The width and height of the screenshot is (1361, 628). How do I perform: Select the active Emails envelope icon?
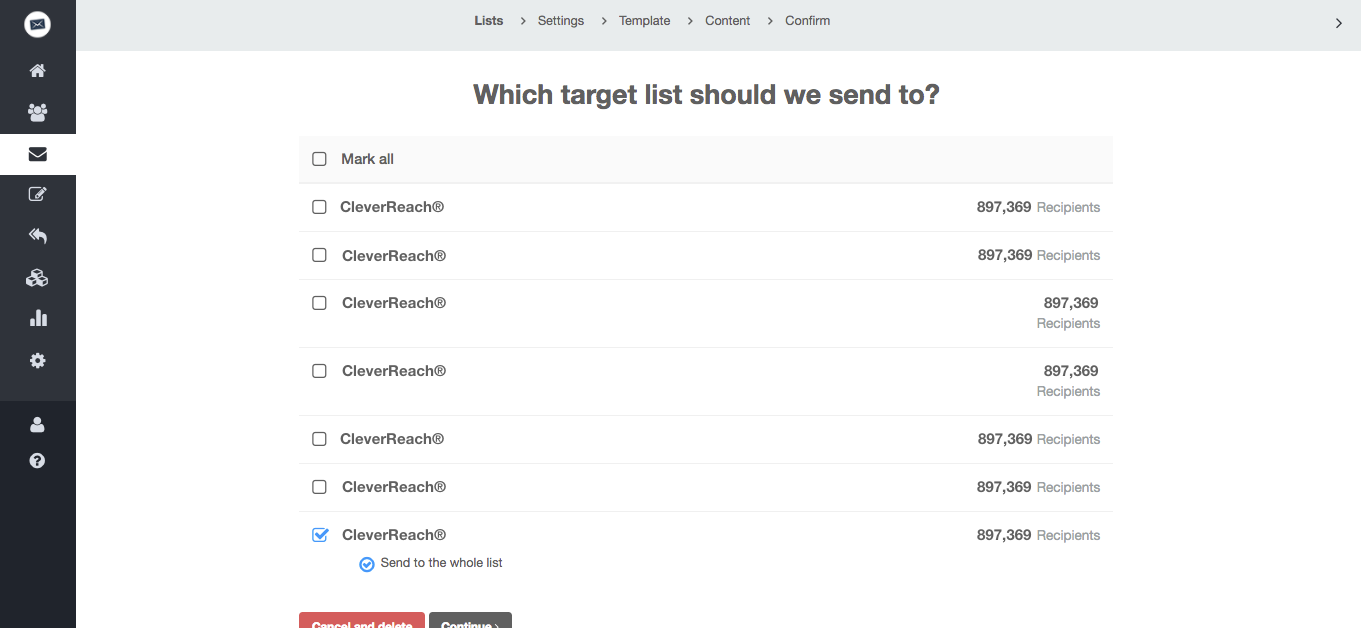click(x=37, y=154)
